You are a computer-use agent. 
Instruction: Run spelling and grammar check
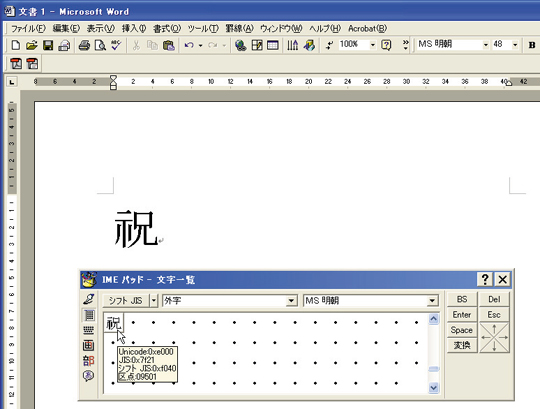tap(116, 45)
